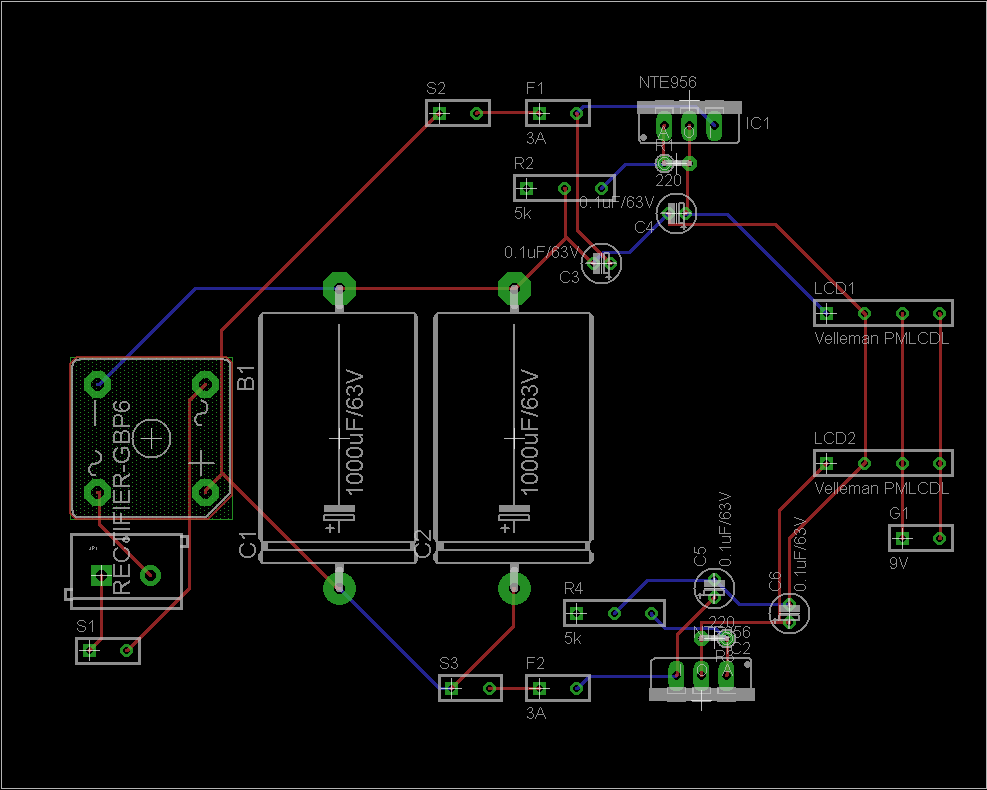The width and height of the screenshot is (987, 790).
Task: Pick the C3 0.1uF capacitor footprint
Action: tap(602, 264)
